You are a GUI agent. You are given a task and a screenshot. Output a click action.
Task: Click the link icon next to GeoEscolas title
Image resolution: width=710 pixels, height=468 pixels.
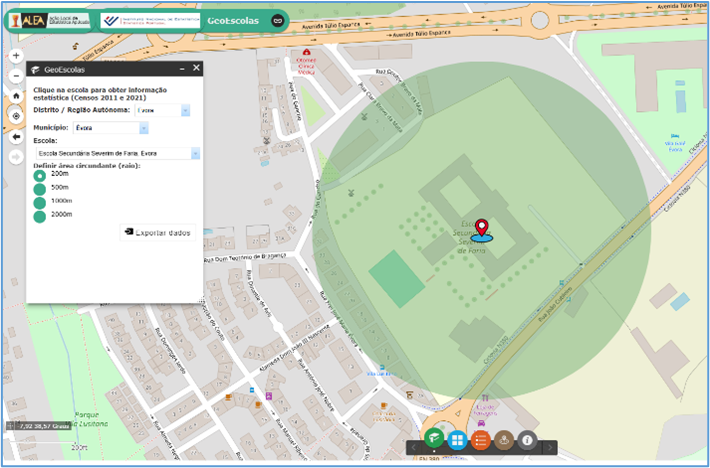(278, 20)
